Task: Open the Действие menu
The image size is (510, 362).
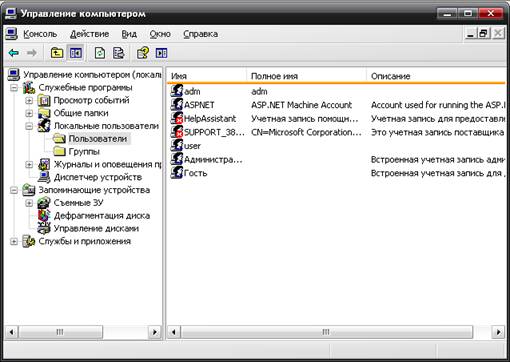Action: (x=89, y=34)
